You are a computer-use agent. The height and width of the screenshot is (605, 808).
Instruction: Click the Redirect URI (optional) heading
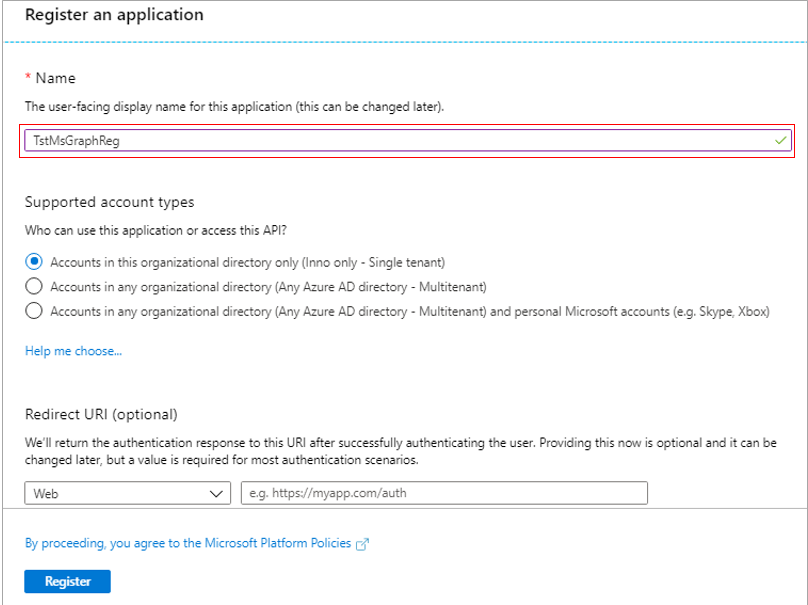[x=102, y=414]
